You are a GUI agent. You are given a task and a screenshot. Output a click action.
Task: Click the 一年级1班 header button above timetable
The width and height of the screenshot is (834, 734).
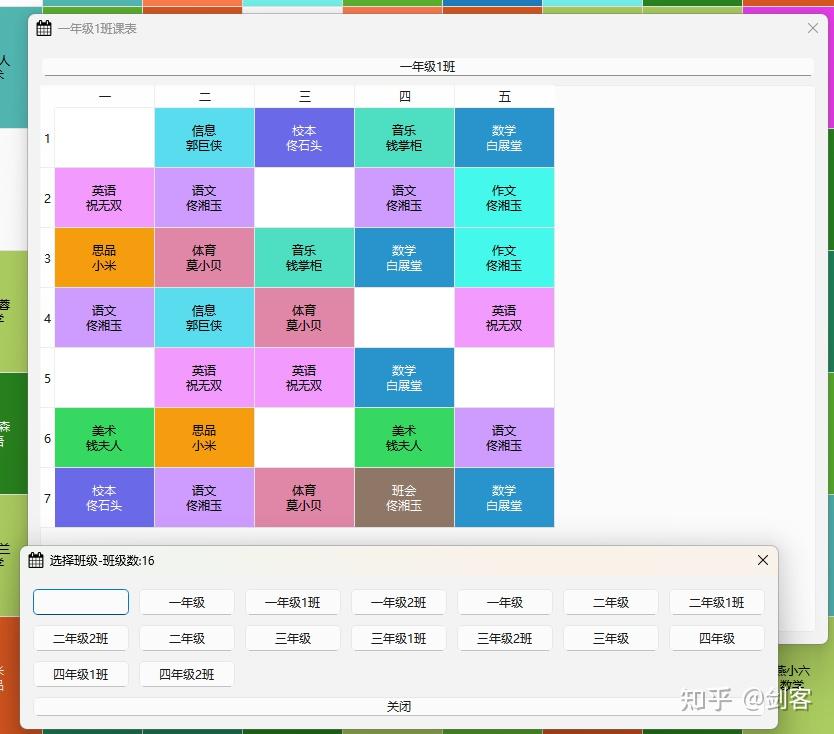tap(428, 66)
